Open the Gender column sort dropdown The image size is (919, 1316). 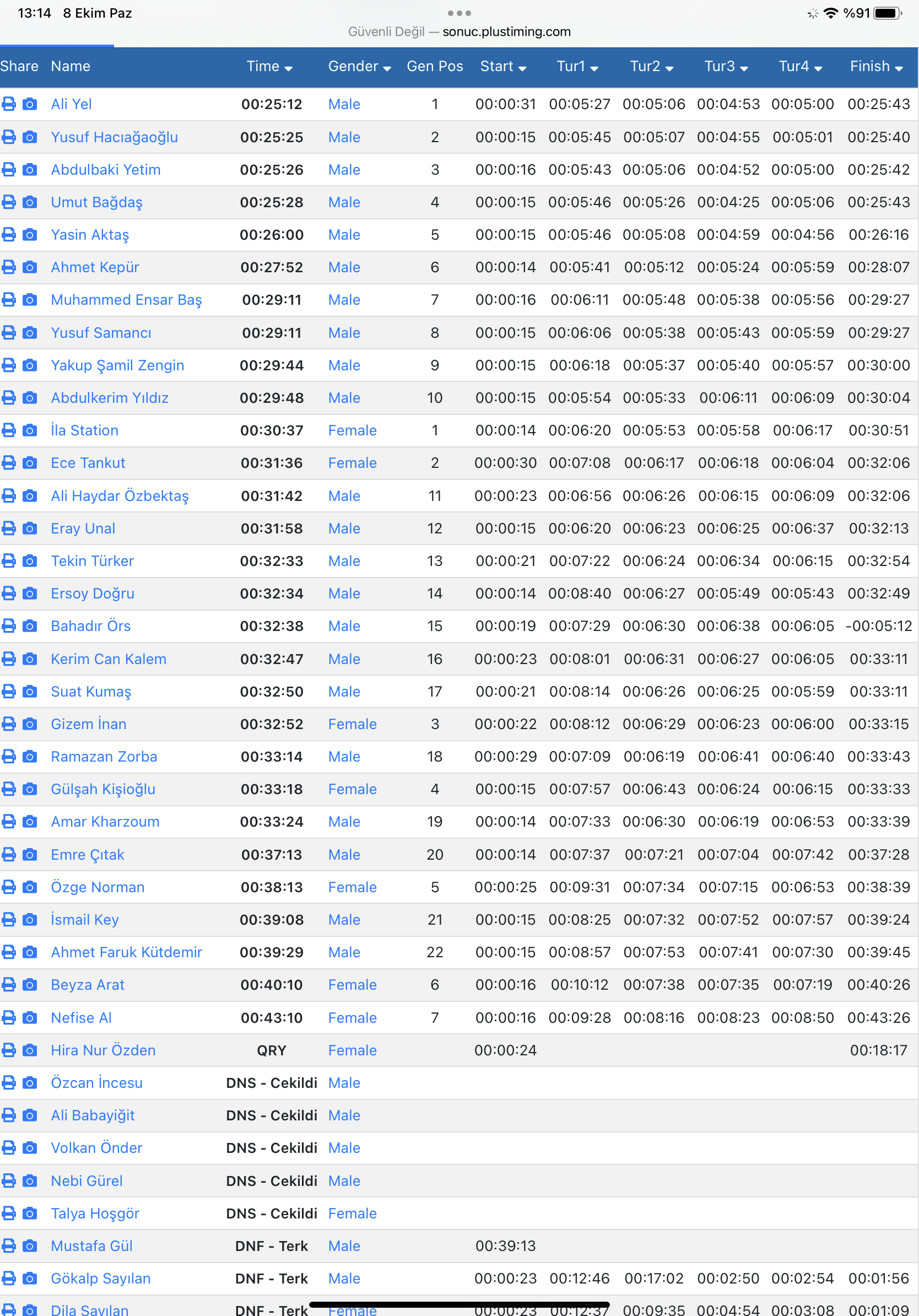[359, 67]
